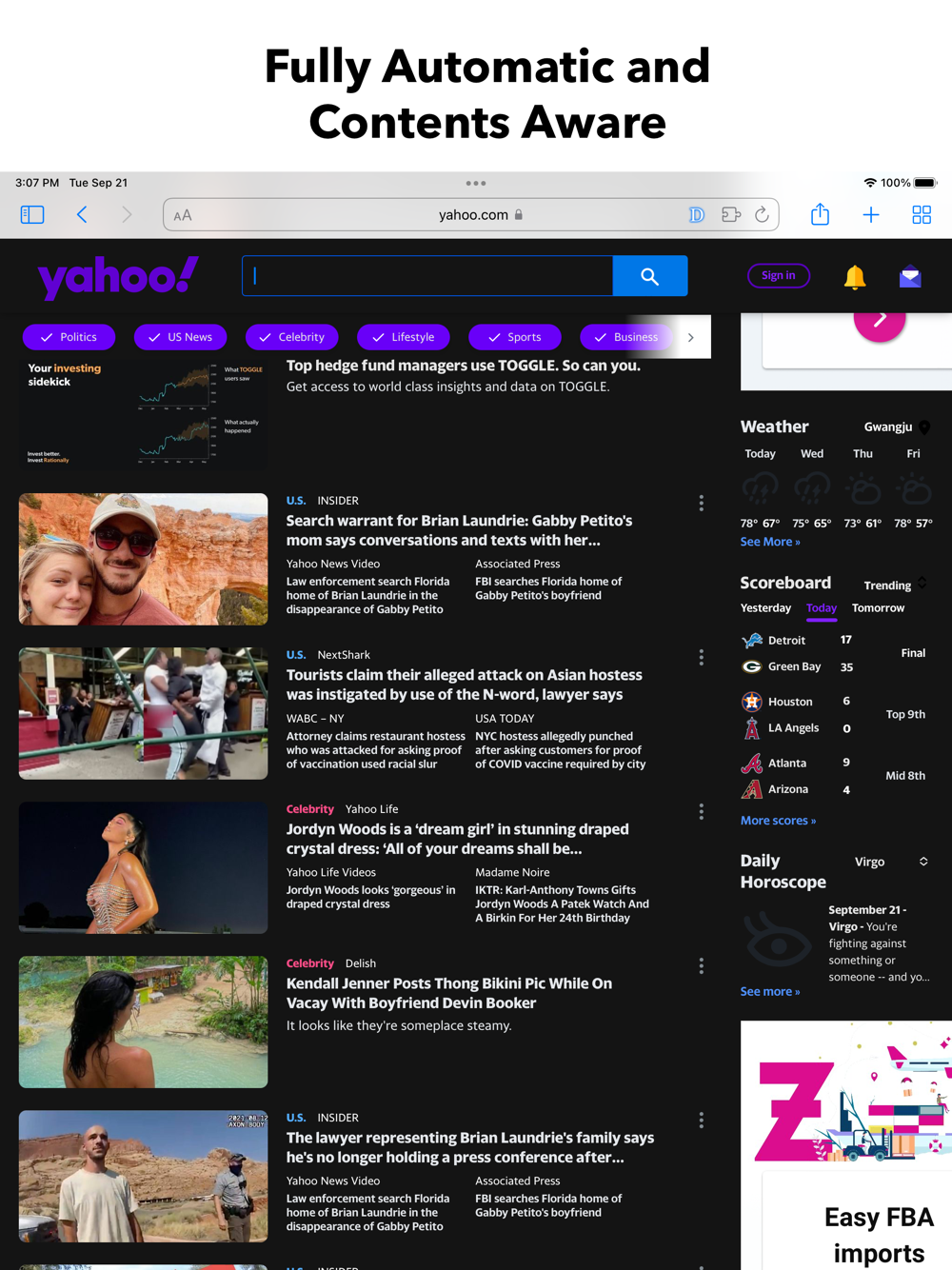
Task: Open the Safari extensions puzzle icon
Action: tap(731, 215)
